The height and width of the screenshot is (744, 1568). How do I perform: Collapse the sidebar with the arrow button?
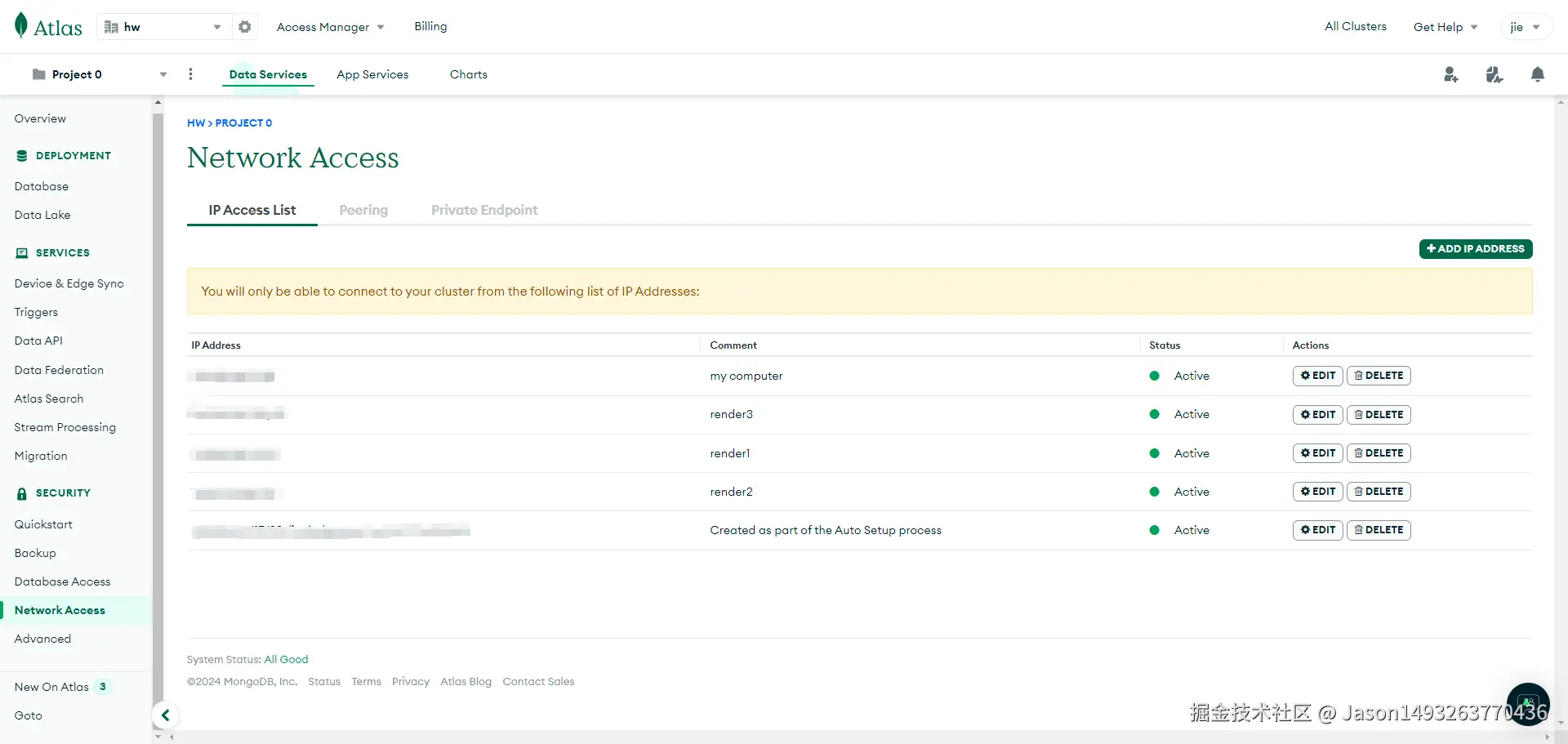165,715
